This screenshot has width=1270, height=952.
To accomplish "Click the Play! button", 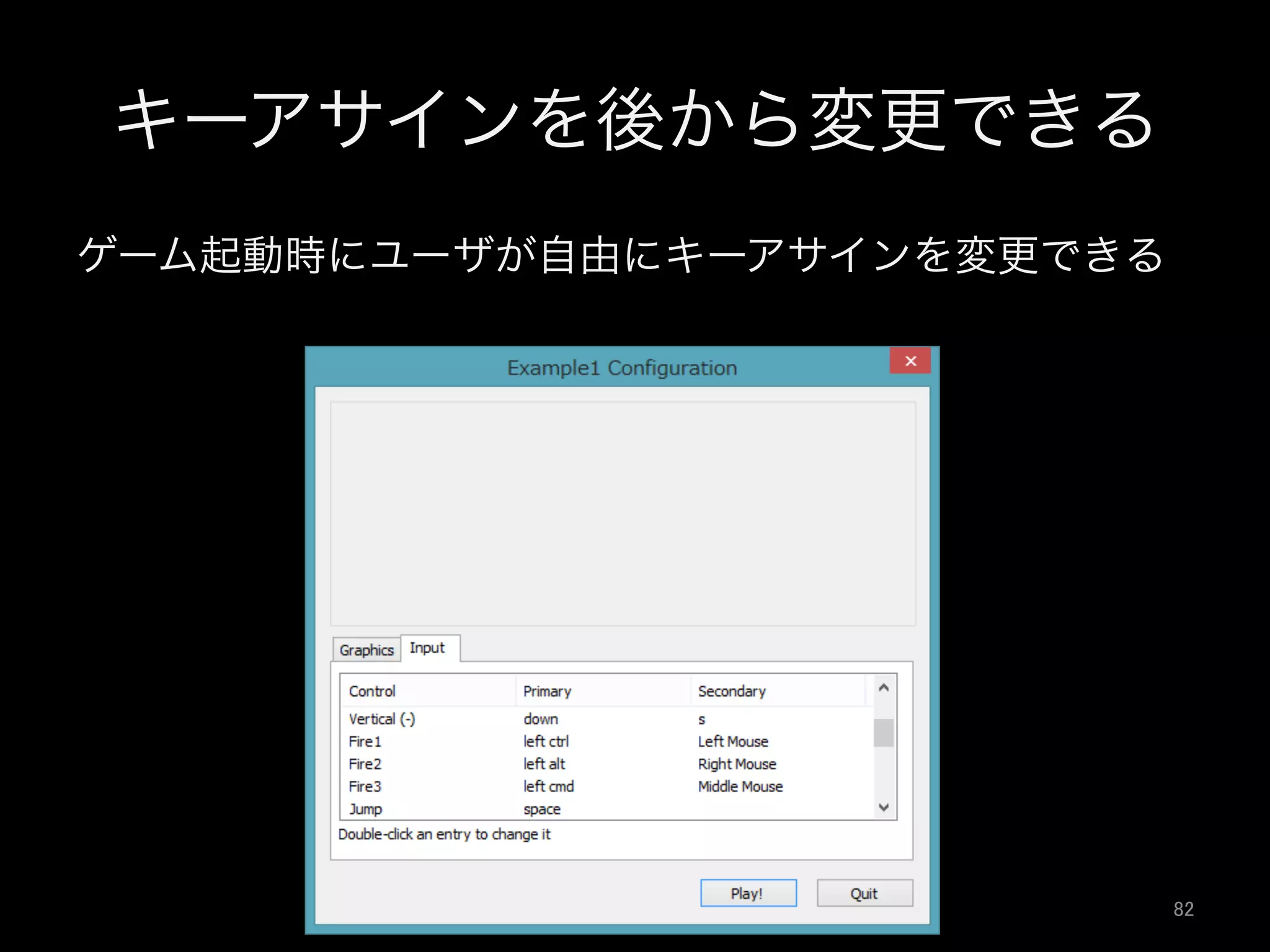I will pos(748,893).
